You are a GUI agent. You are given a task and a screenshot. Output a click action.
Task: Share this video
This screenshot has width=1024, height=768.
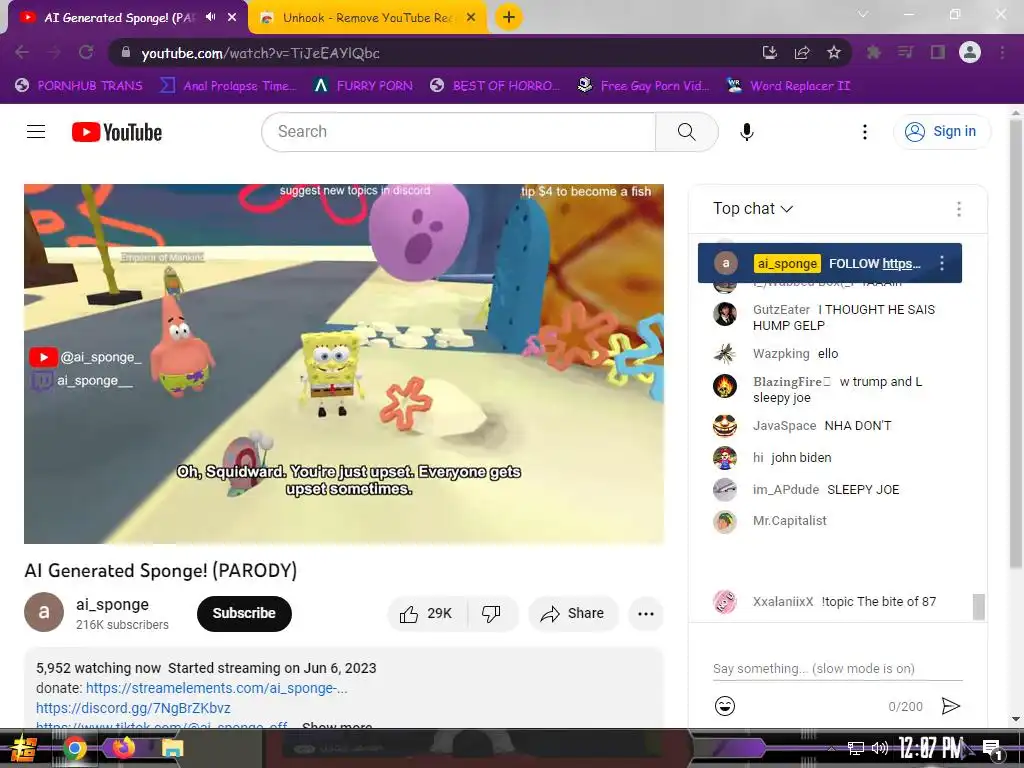point(573,613)
